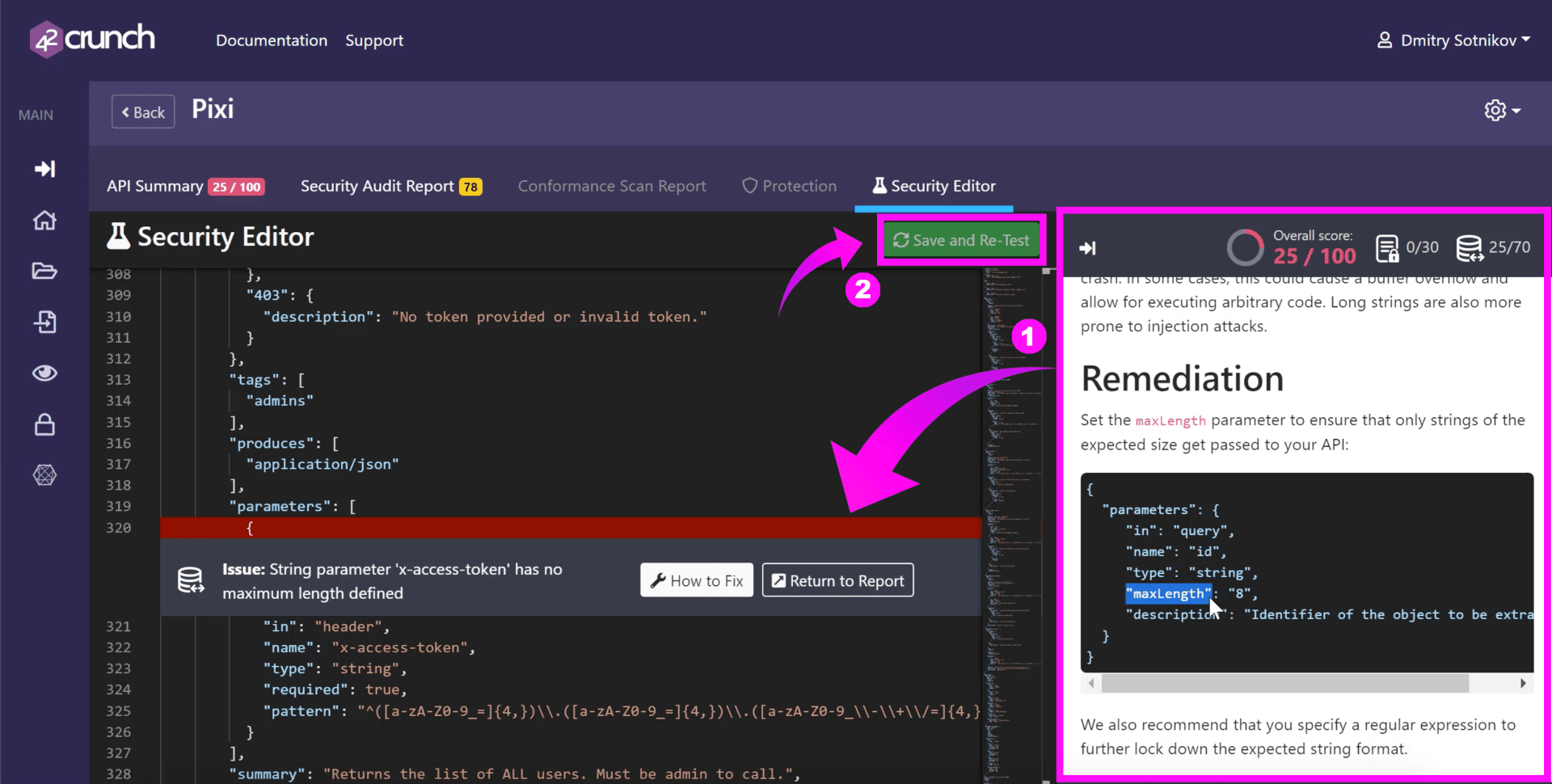This screenshot has height=784, width=1552.
Task: Click the flask icon in the Security Editor heading
Action: [118, 236]
